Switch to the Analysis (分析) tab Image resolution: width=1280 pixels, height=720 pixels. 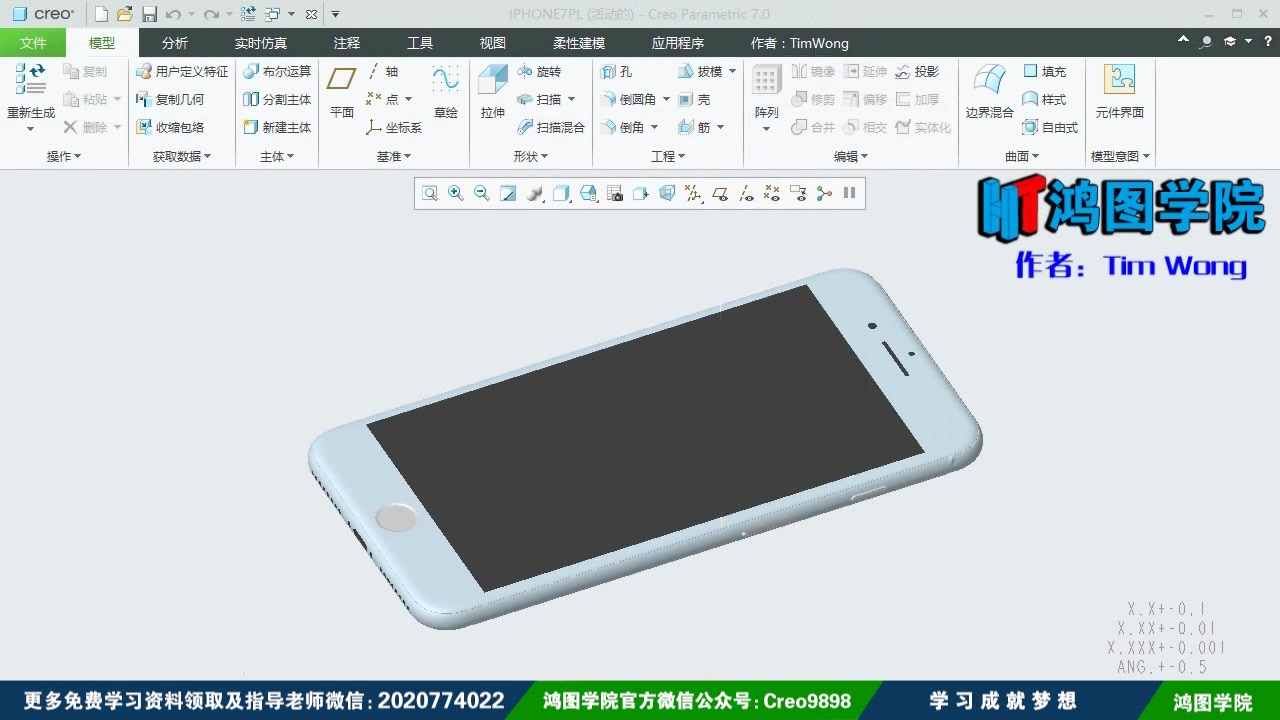coord(175,42)
